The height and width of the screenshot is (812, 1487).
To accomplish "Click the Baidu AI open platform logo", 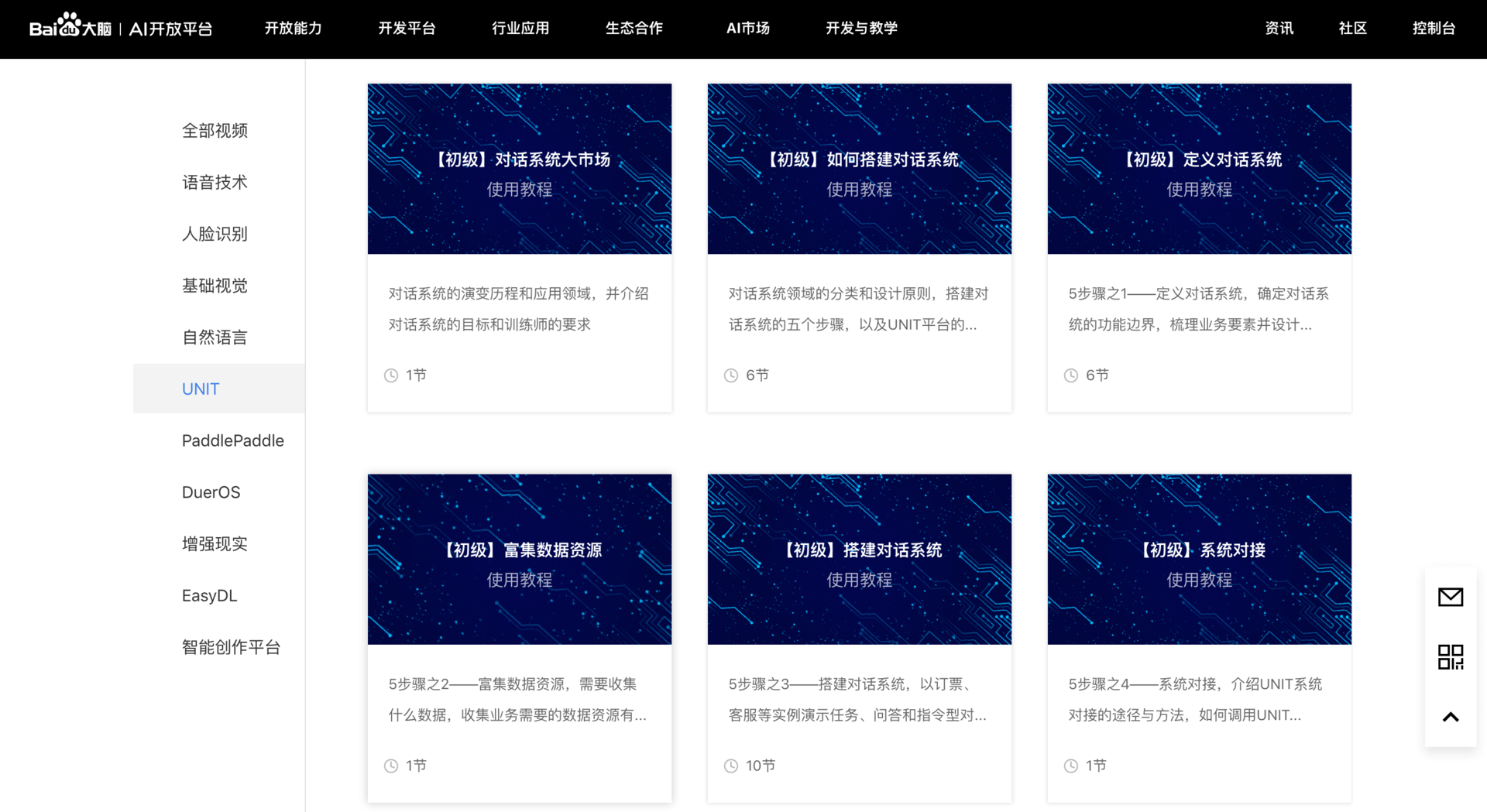I will point(121,28).
